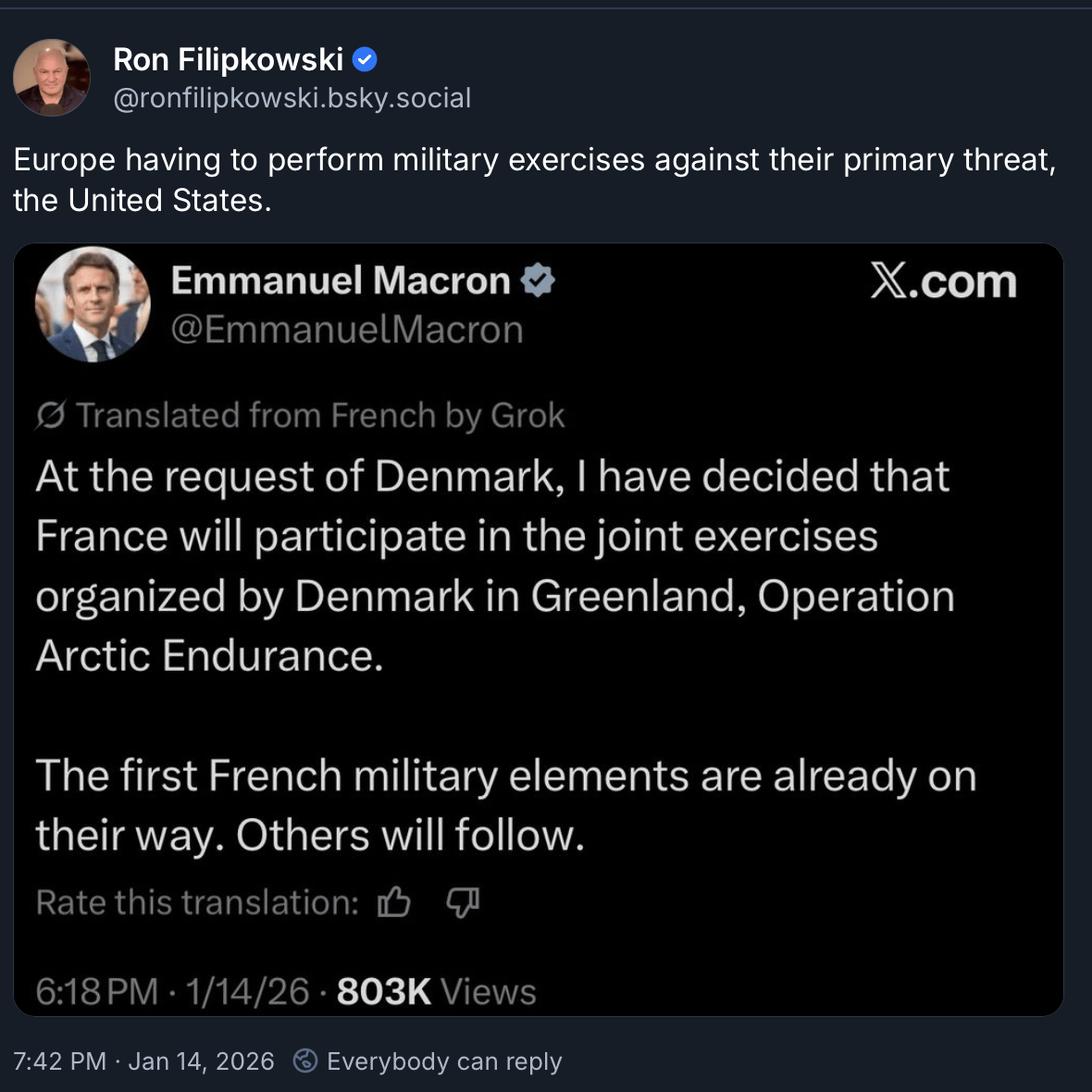Click the Emmanuel Macron name in the embed

tap(340, 280)
